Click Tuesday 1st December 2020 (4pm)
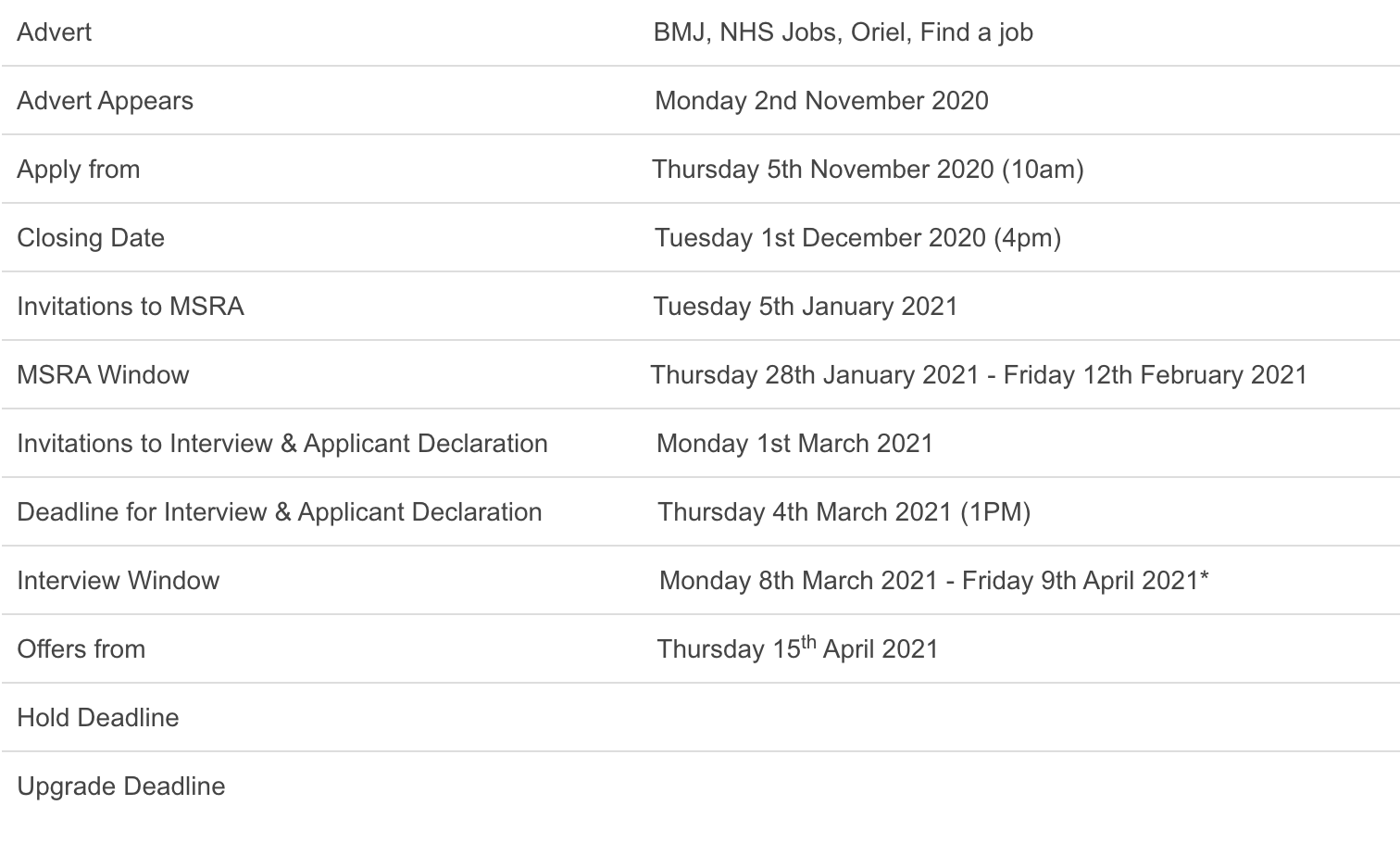1400x843 pixels. 857,238
